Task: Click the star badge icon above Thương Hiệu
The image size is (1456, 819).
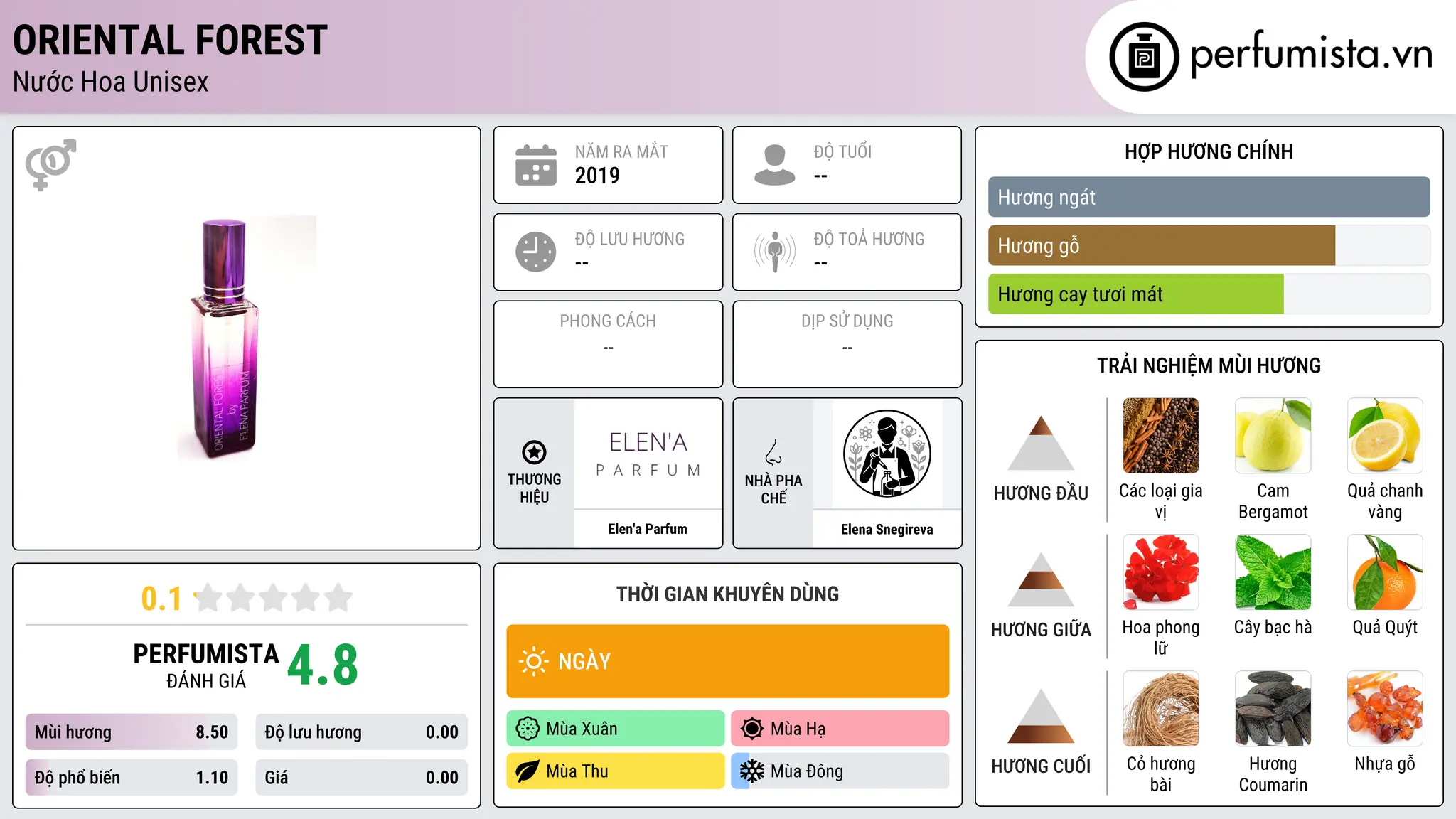Action: (x=534, y=452)
